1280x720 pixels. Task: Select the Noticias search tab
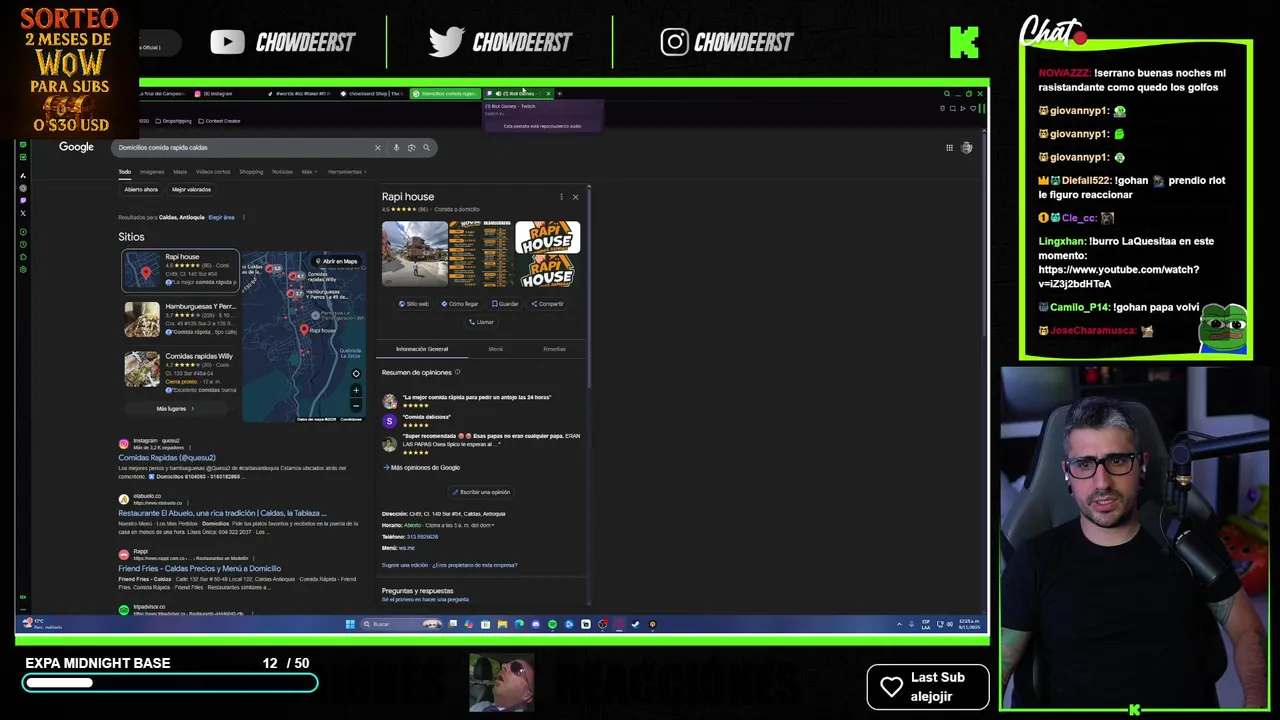click(x=283, y=172)
